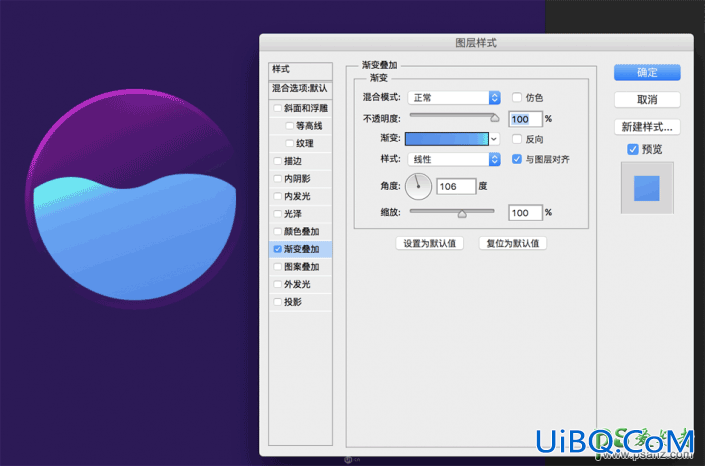This screenshot has width=705, height=466.
Task: Expand the gradient picker arrow
Action: pyautogui.click(x=494, y=139)
